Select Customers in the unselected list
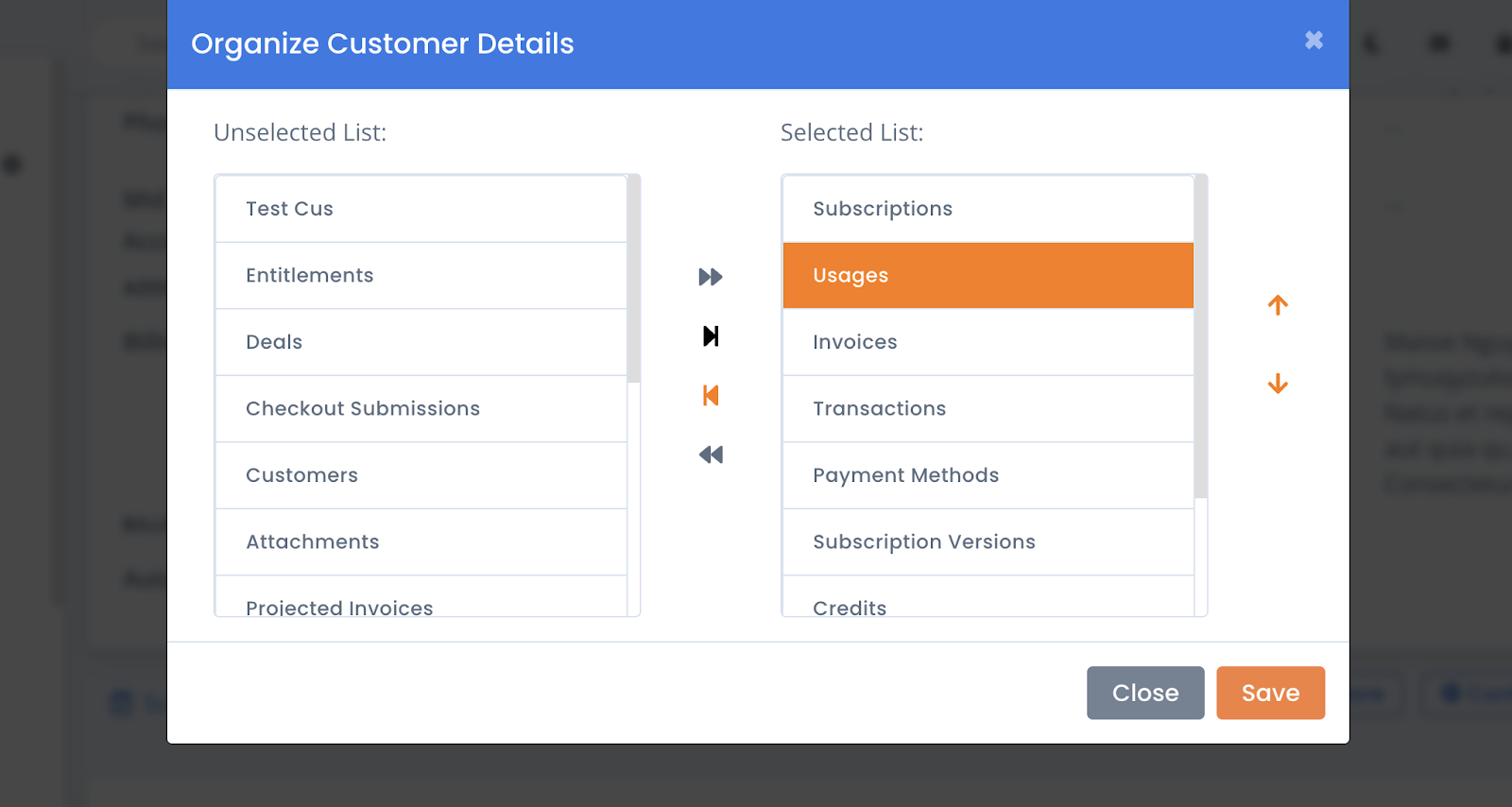 point(421,474)
